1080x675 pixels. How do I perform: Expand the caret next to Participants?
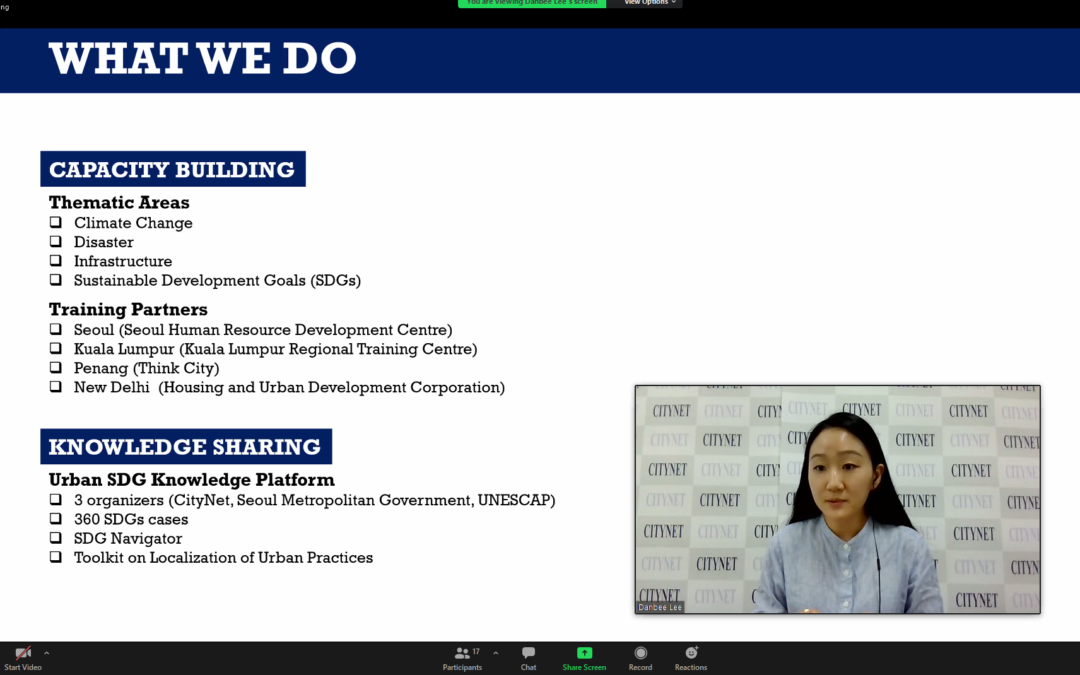tap(496, 653)
